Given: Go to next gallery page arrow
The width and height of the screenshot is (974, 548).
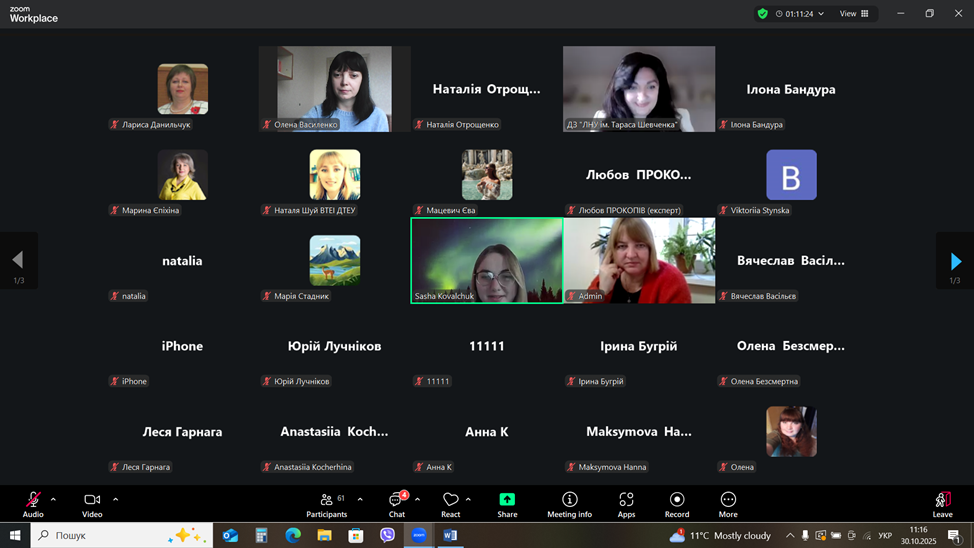Looking at the screenshot, I should pyautogui.click(x=955, y=261).
